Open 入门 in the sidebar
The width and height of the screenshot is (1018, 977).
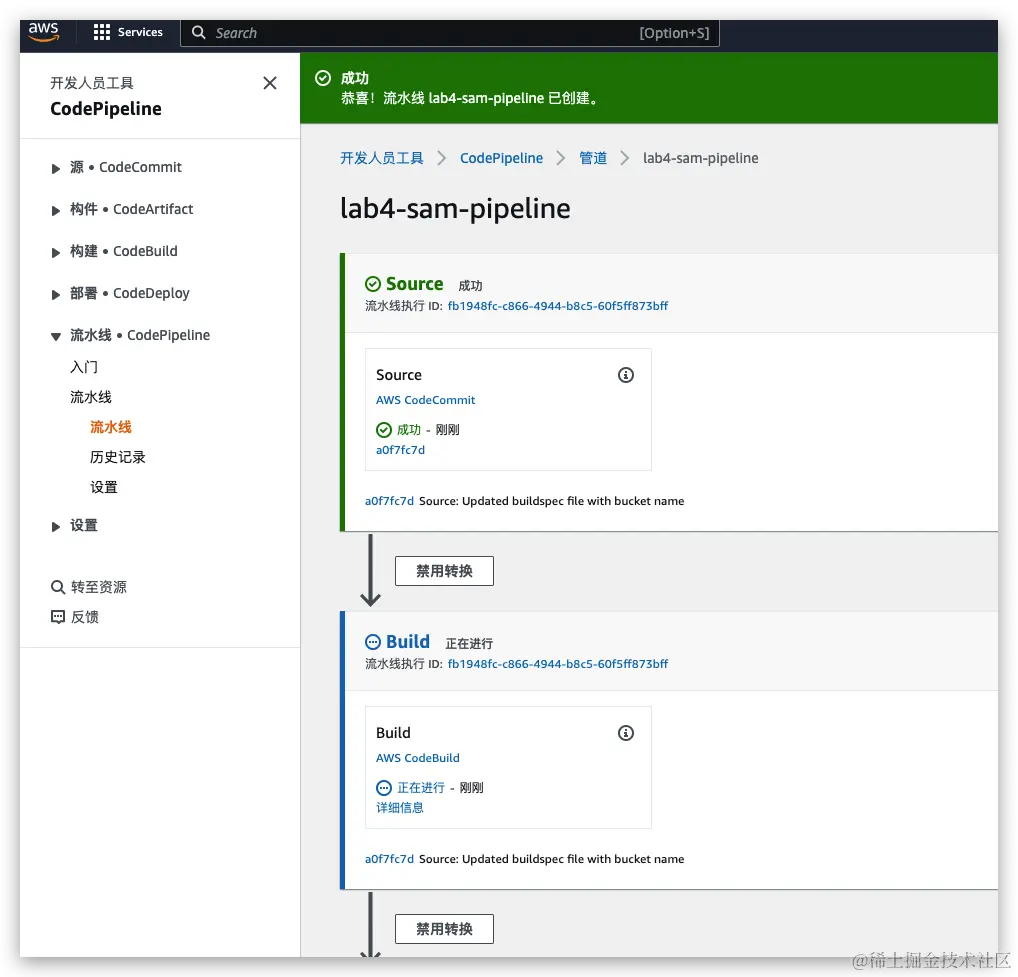(84, 367)
